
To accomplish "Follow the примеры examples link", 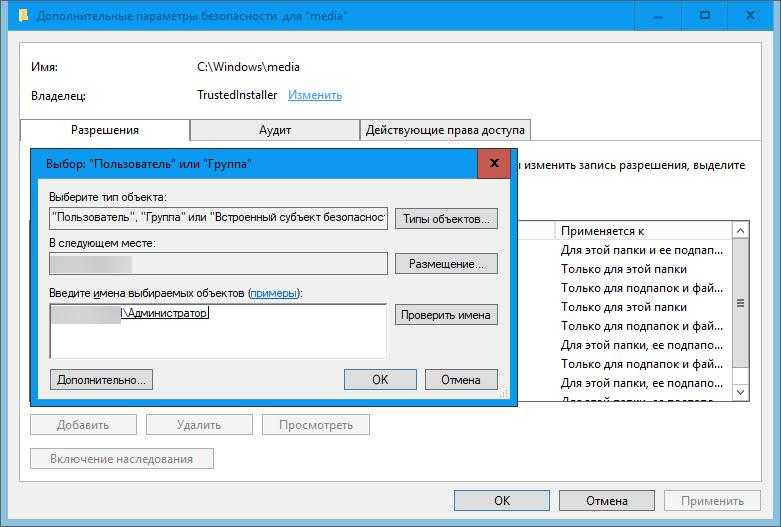I will (273, 293).
